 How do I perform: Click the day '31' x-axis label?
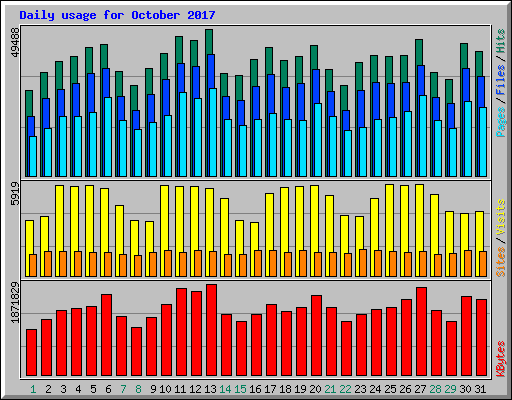click(480, 389)
